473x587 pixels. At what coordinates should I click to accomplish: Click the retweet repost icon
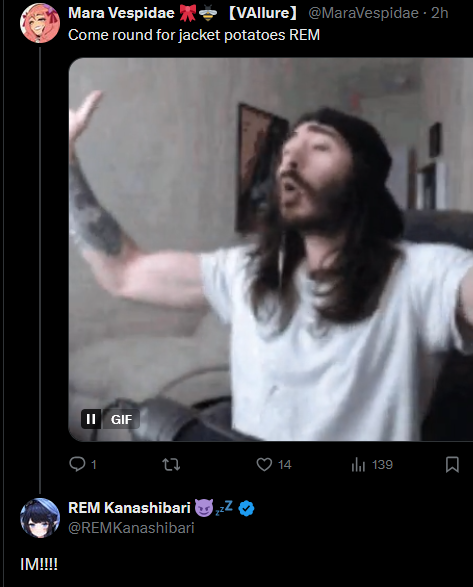(171, 465)
